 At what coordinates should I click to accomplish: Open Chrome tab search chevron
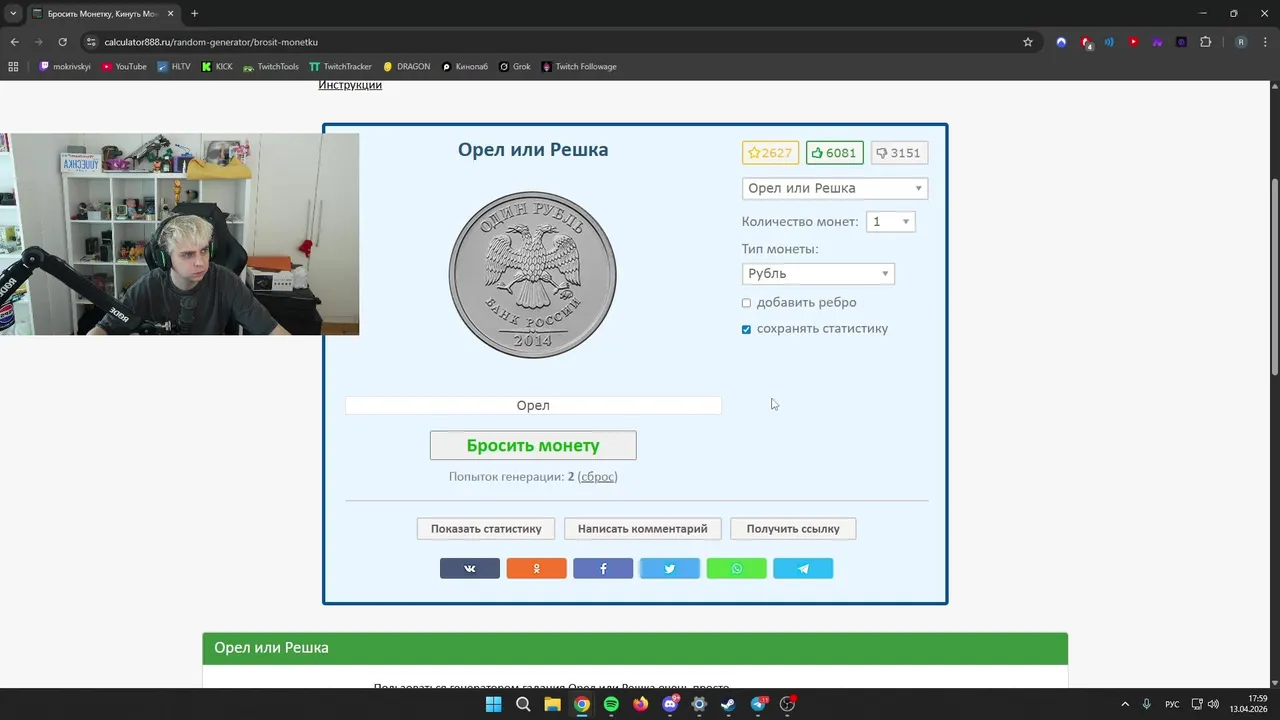(x=13, y=13)
